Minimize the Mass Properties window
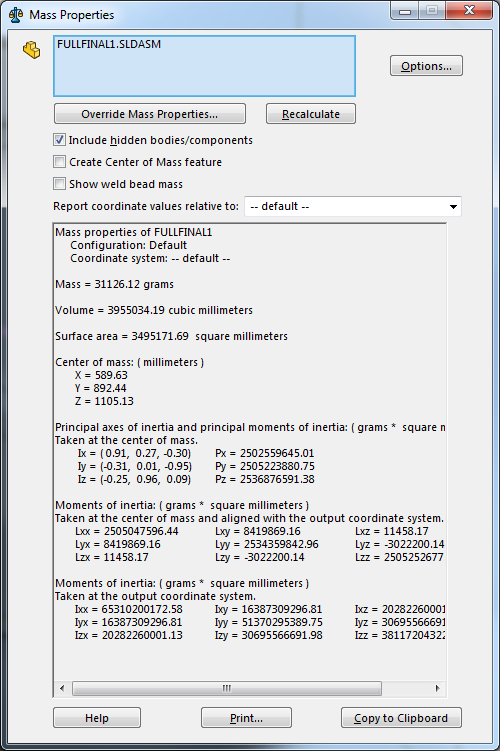500x751 pixels. coord(405,11)
